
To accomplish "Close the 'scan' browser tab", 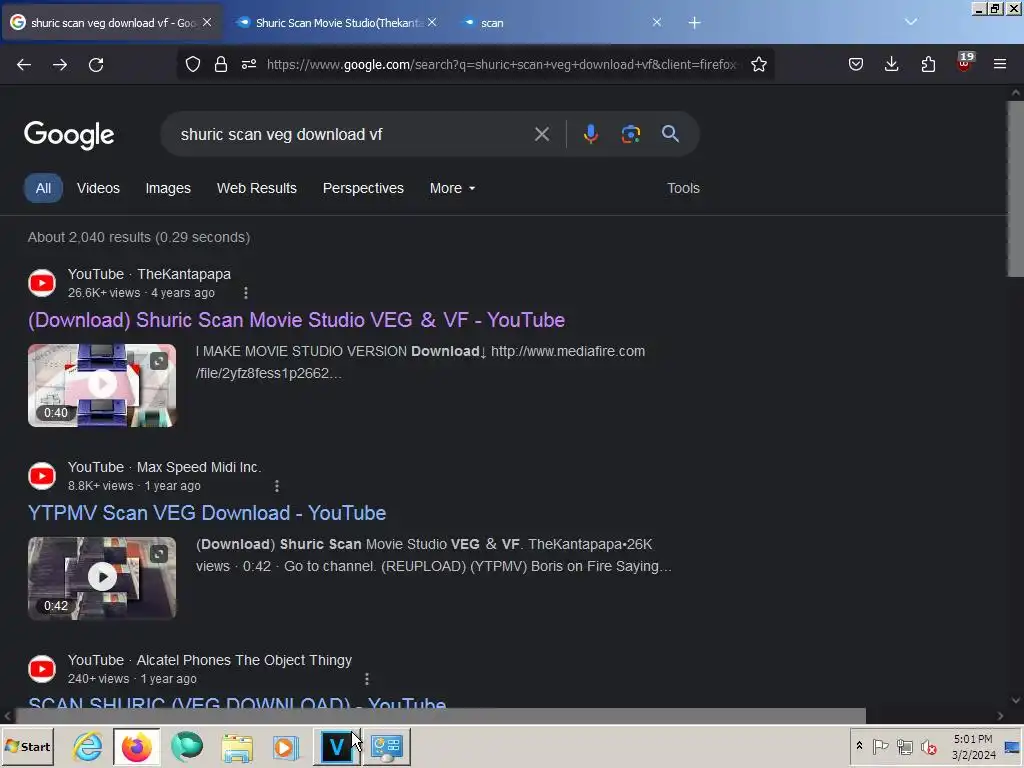I will click(x=657, y=22).
